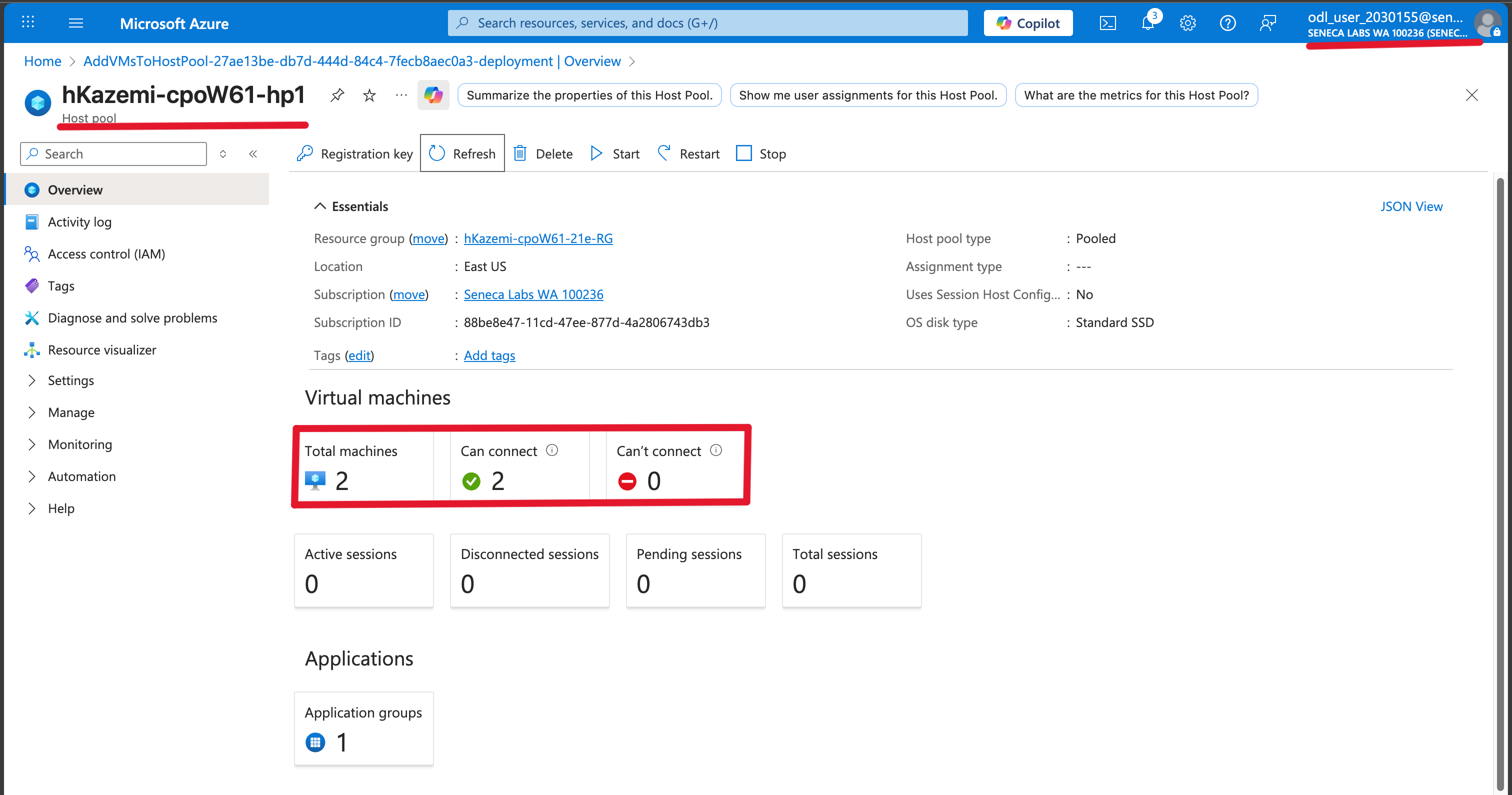Click the Total machines monitor icon

[x=315, y=481]
